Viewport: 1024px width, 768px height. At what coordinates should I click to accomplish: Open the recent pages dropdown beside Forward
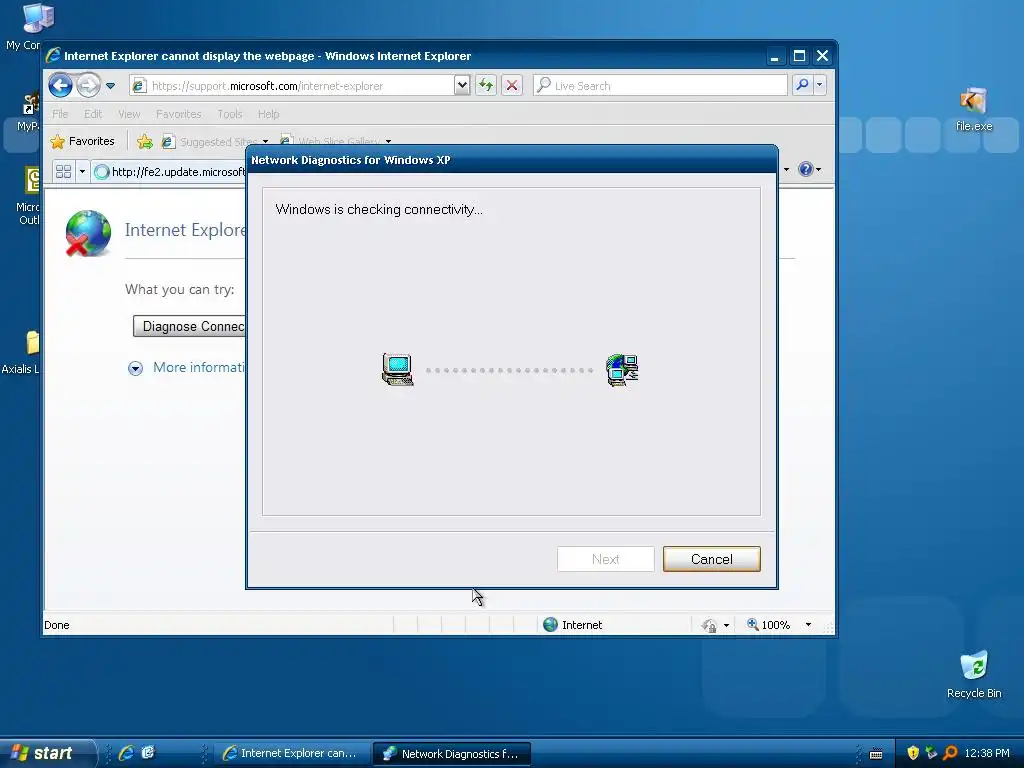coord(110,86)
